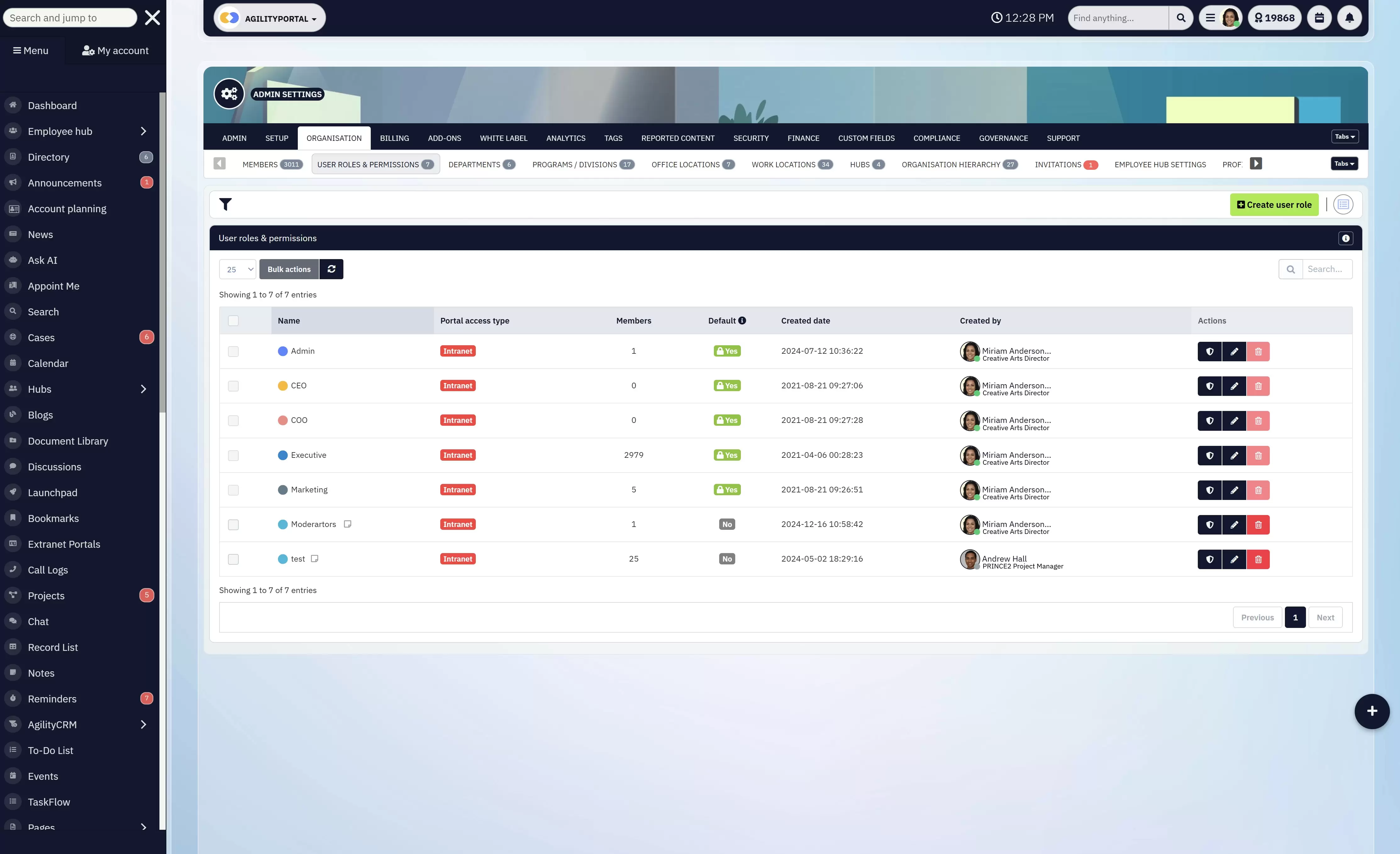Click the filter funnel icon
Screen dimensions: 1400x854
pyautogui.click(x=225, y=205)
